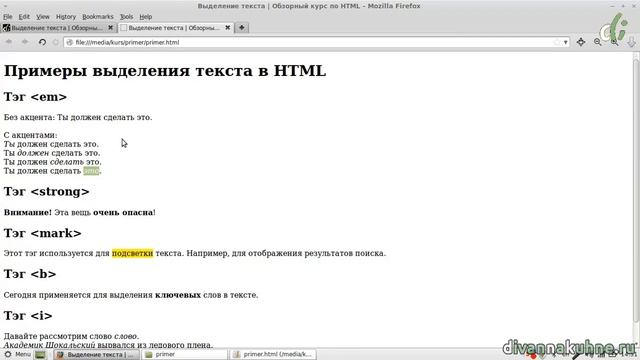Click the show desktop icon in taskbar

tap(40, 354)
